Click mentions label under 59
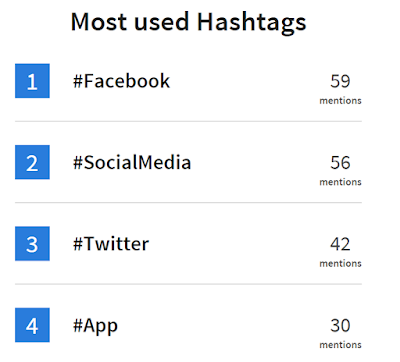Screen dimensions: 400x362 tap(340, 101)
